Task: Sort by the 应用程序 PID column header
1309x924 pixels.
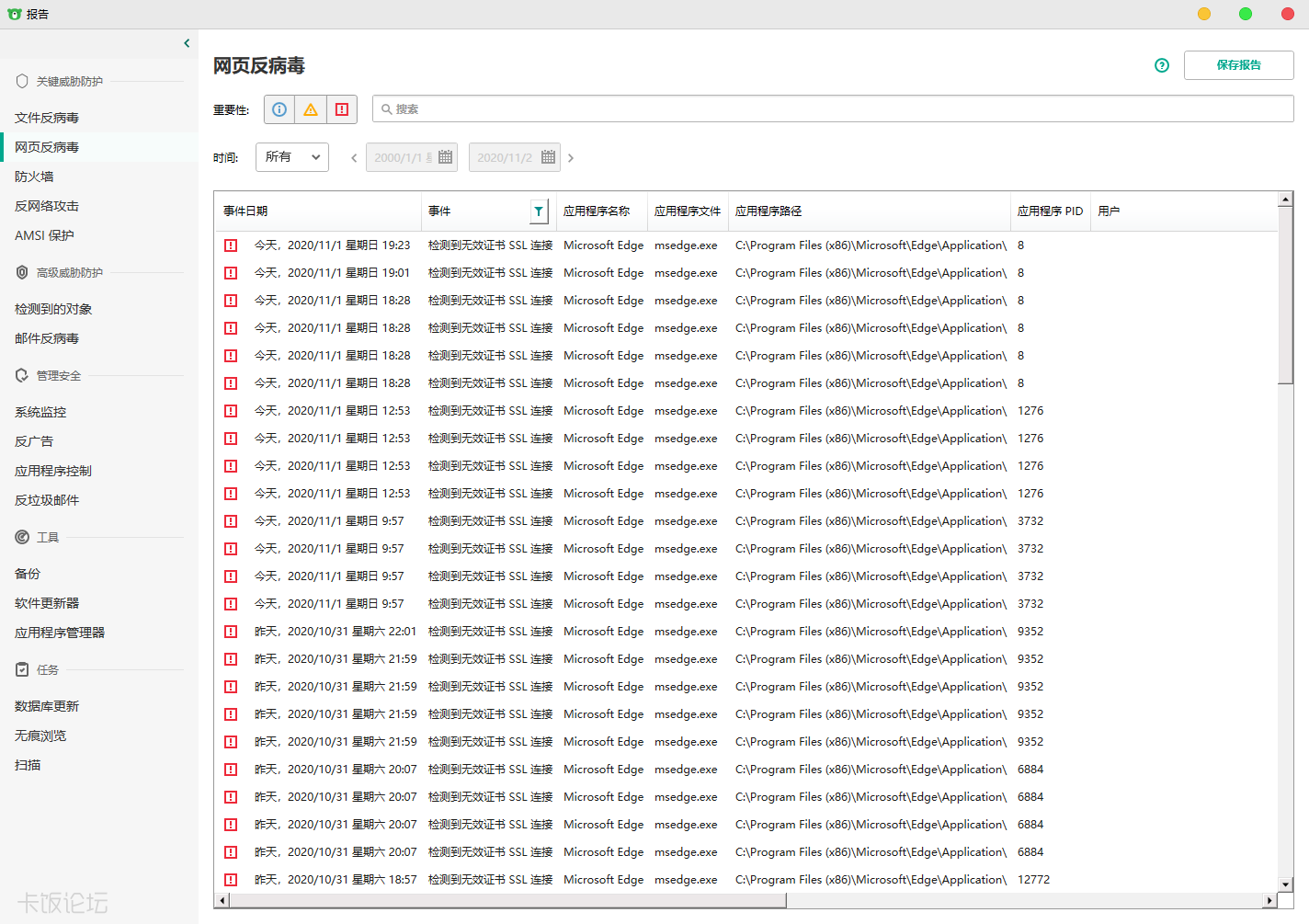Action: (1051, 211)
